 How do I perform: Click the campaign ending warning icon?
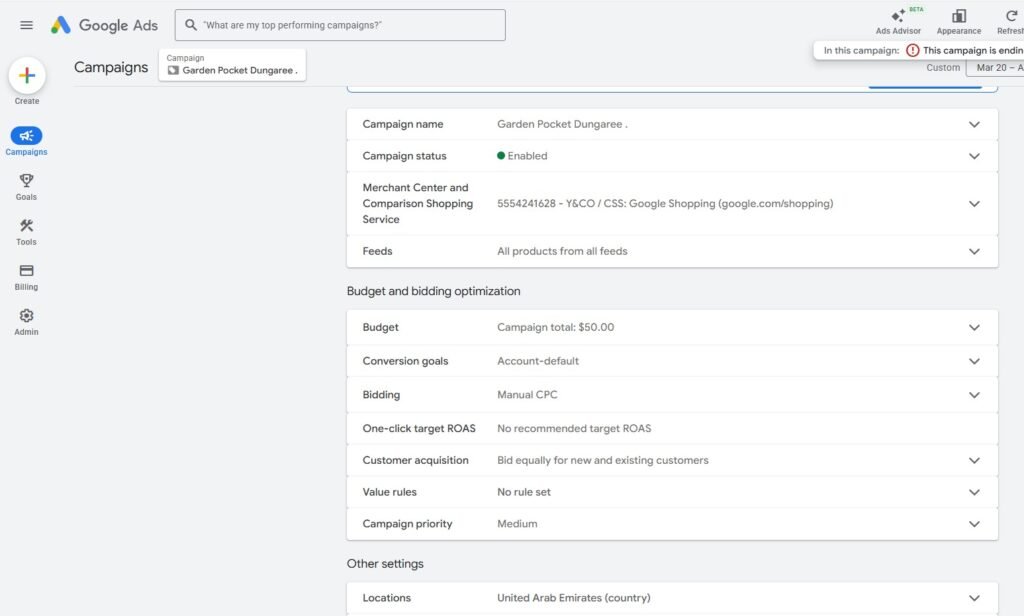point(912,50)
